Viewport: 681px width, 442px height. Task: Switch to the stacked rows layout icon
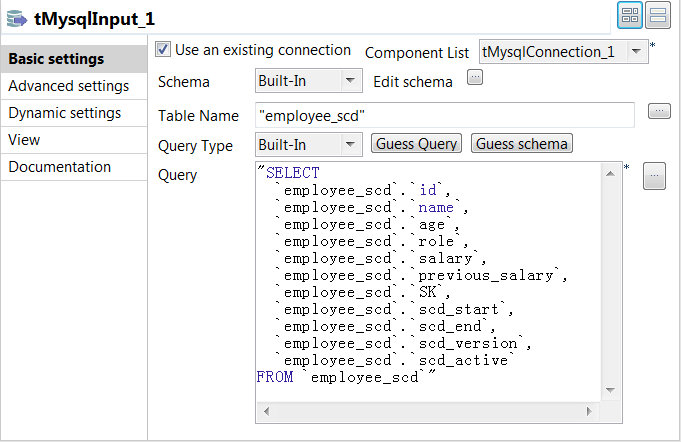pos(658,15)
